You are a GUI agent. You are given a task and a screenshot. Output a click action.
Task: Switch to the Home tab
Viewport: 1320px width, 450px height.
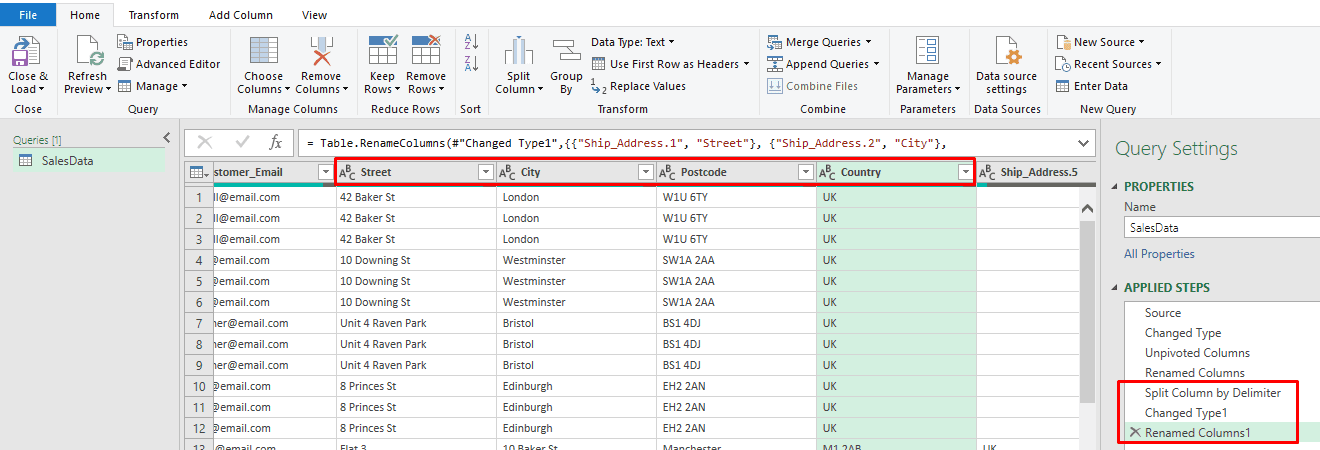tap(85, 15)
